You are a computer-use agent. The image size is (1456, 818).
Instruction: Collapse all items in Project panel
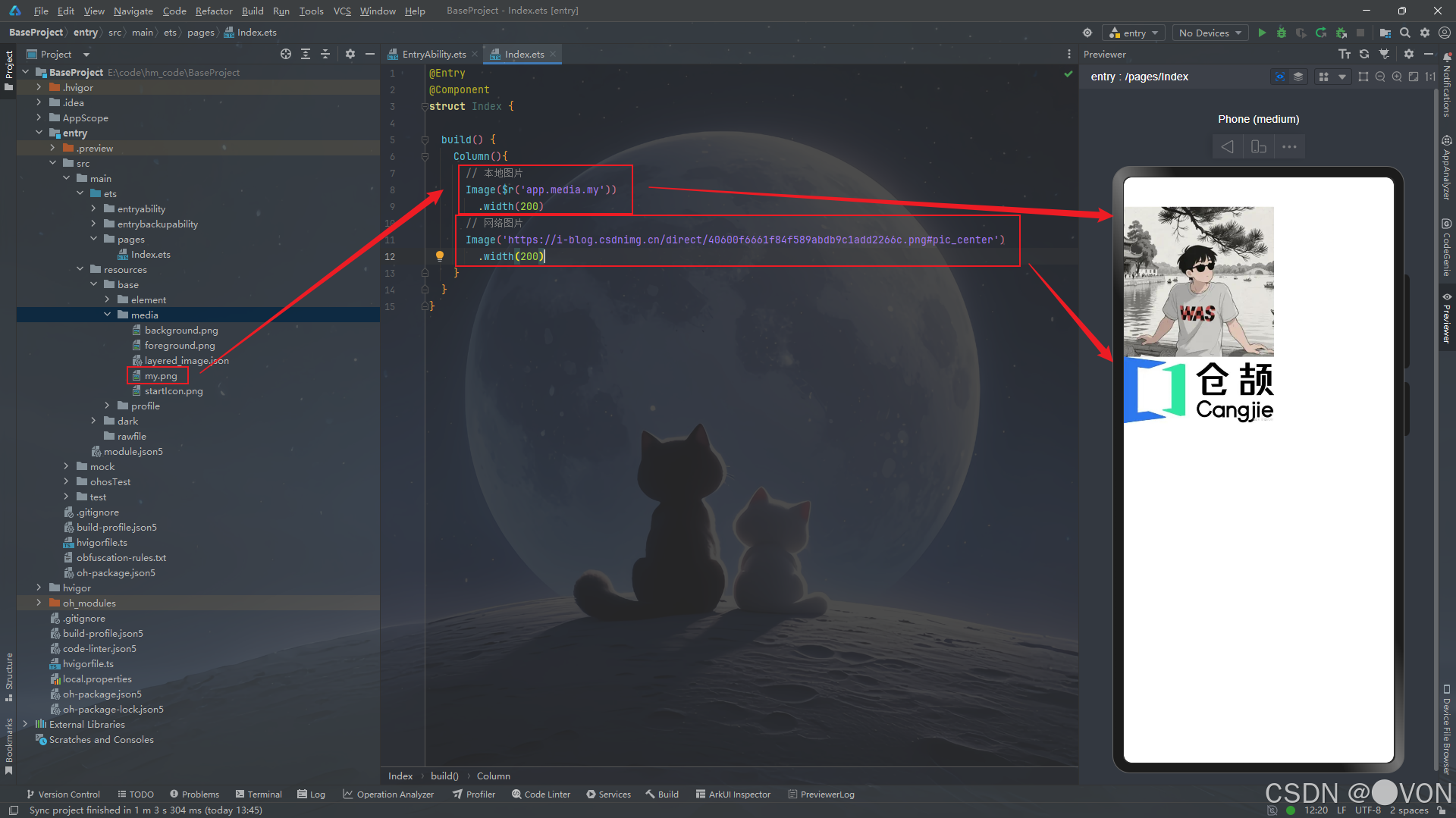coord(325,54)
